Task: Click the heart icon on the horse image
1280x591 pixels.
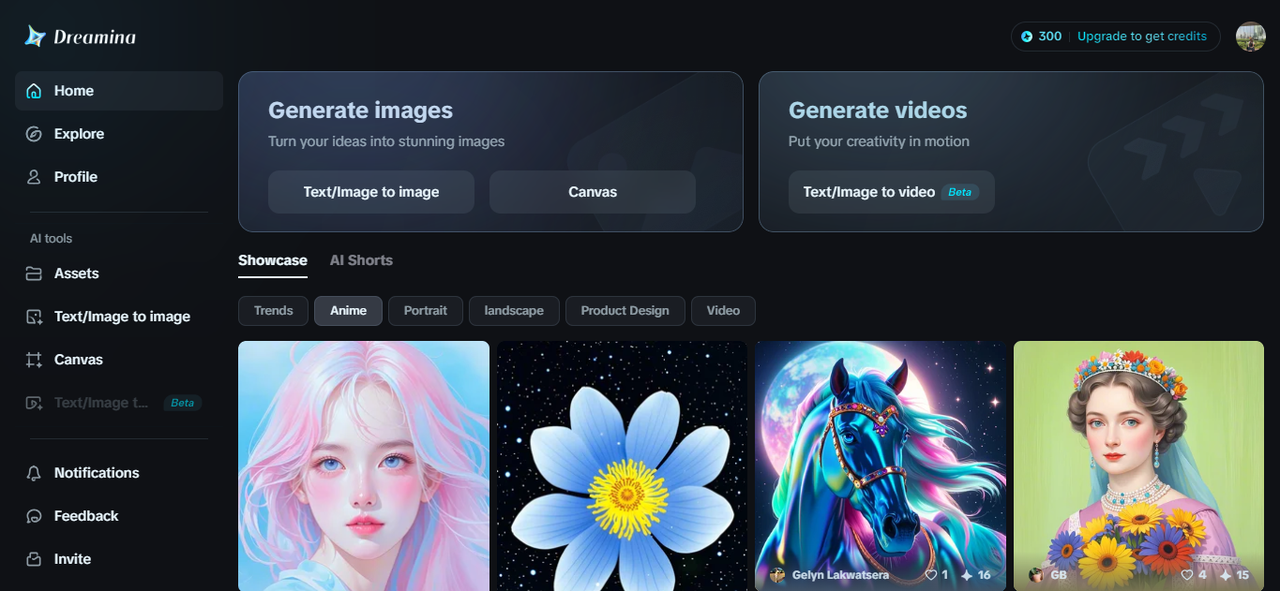Action: (931, 575)
